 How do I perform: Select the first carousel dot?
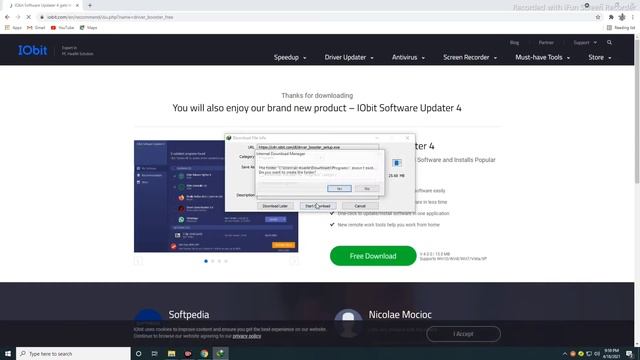206,261
